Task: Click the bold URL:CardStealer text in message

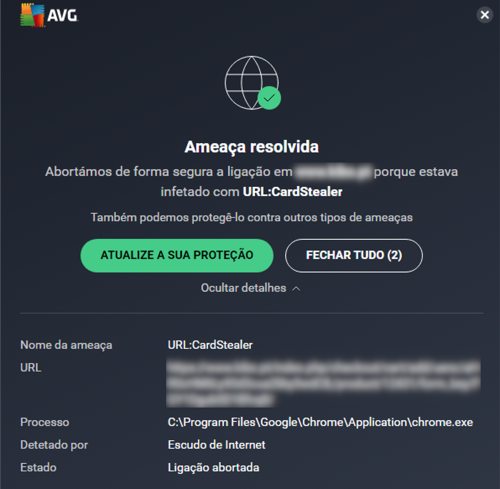Action: pos(293,192)
